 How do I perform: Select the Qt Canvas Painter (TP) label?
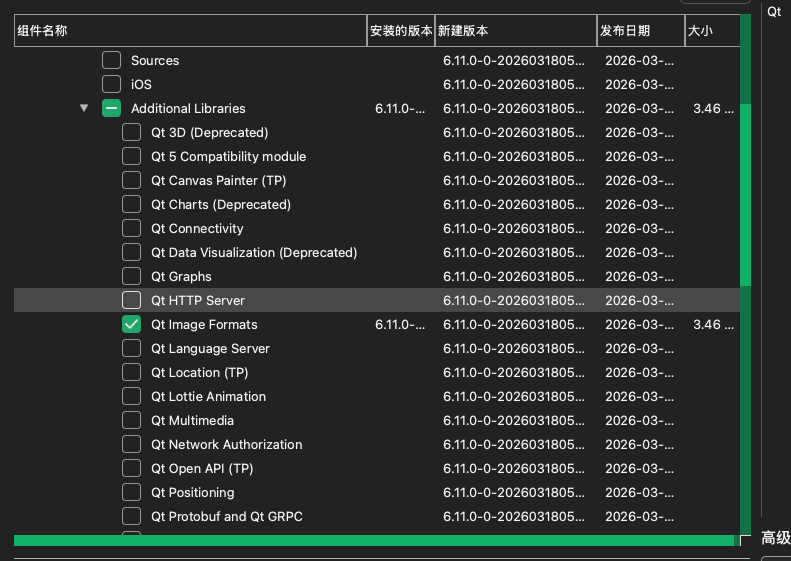coord(218,181)
